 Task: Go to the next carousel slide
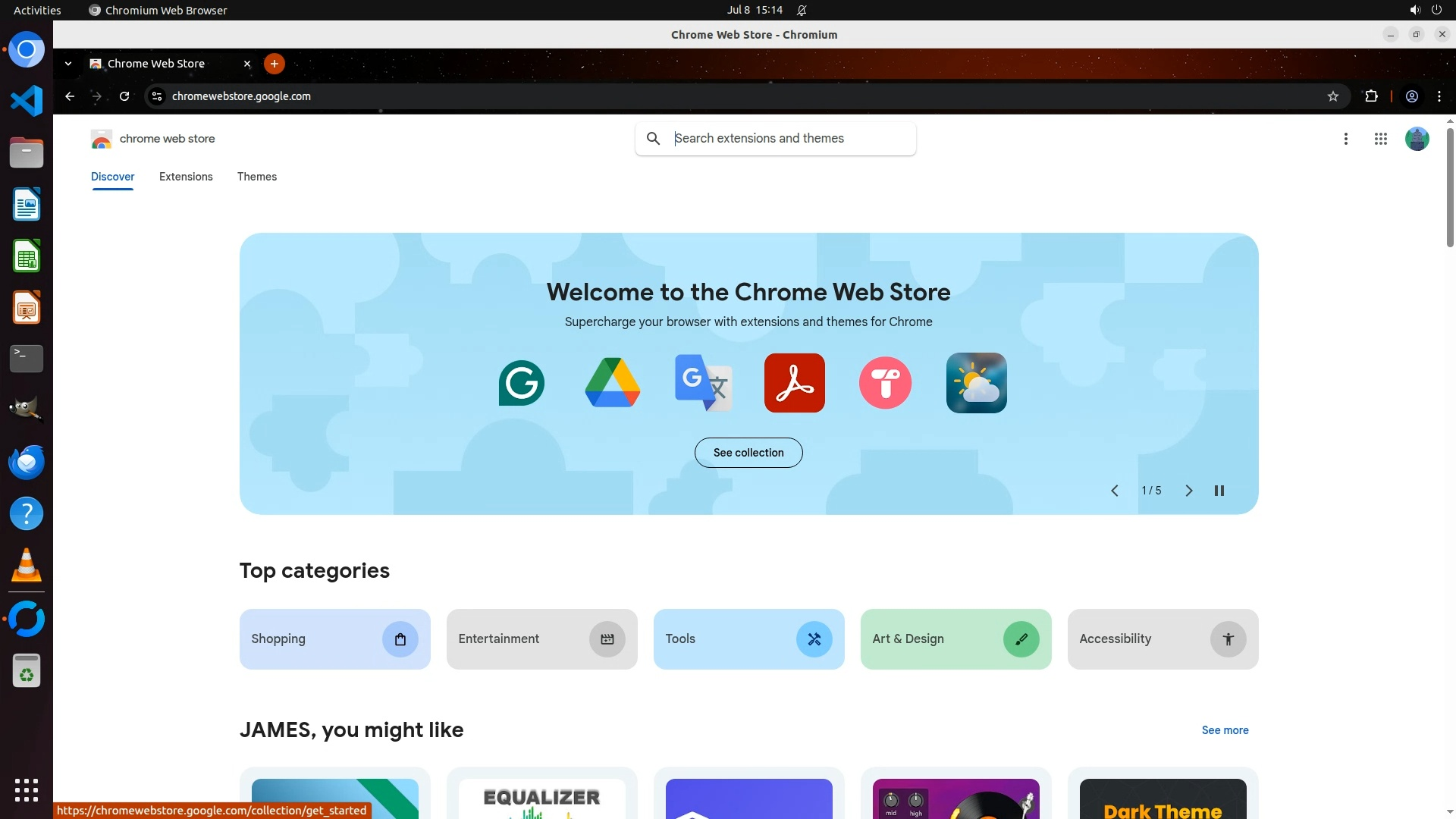tap(1188, 491)
